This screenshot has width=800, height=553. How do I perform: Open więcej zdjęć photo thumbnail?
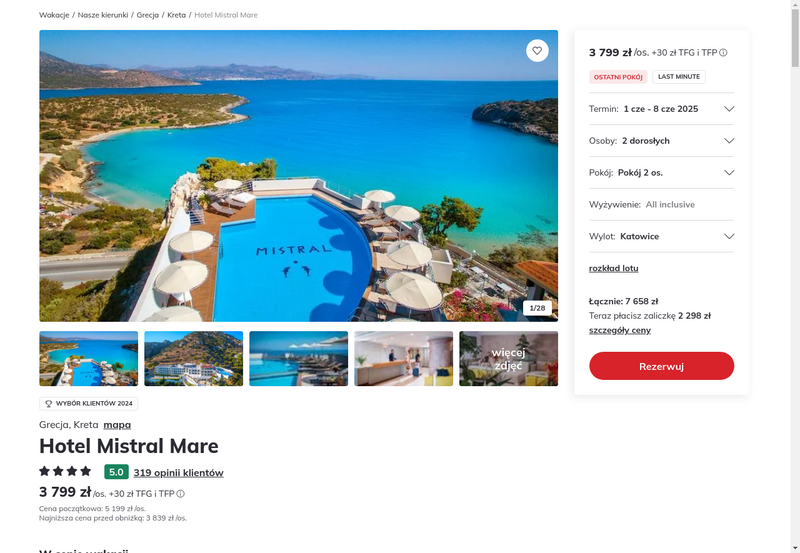[x=508, y=359]
